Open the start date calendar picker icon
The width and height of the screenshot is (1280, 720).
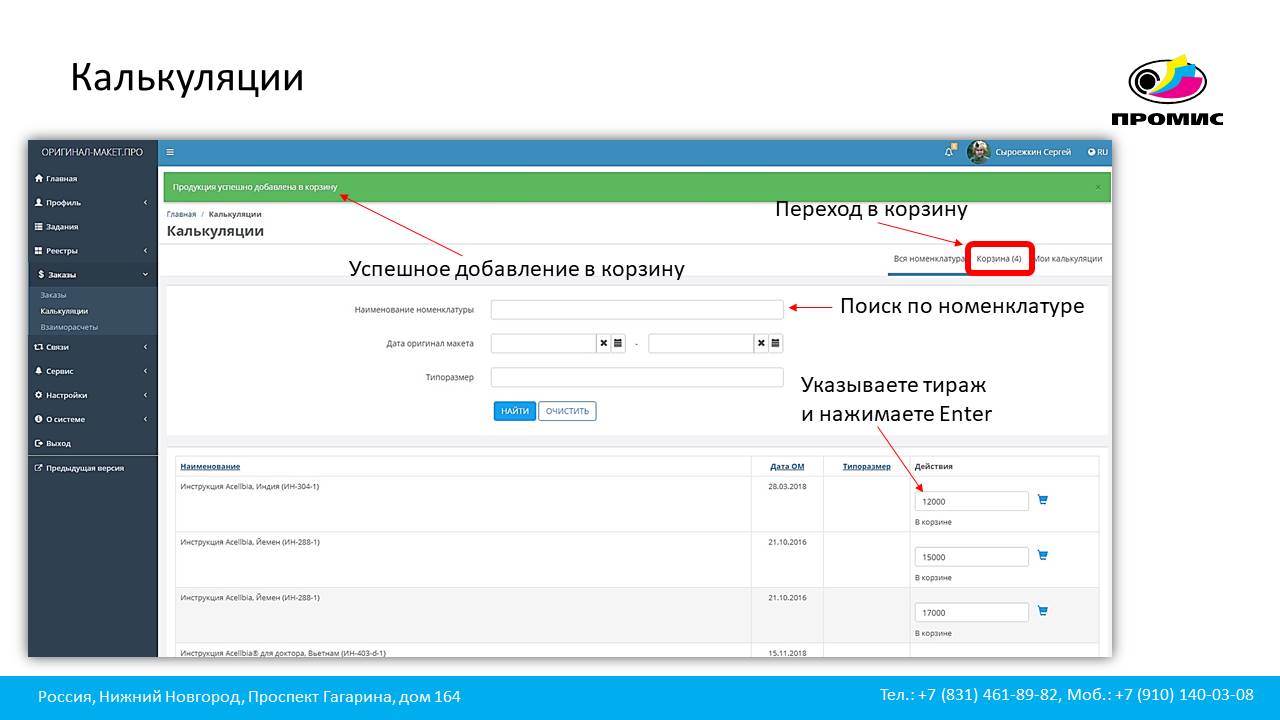pyautogui.click(x=618, y=343)
